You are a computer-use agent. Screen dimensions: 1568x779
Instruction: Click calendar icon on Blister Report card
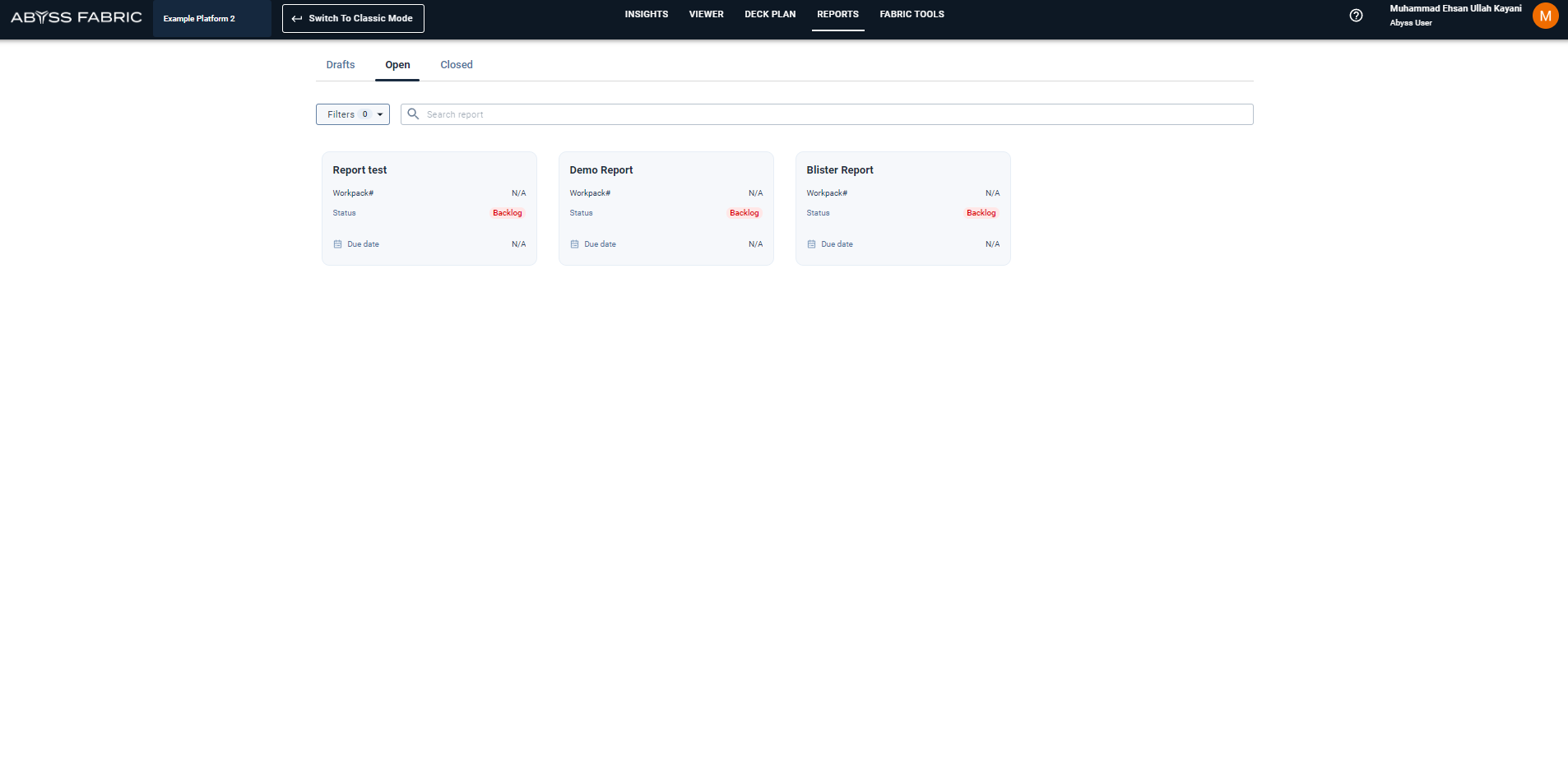[x=811, y=244]
